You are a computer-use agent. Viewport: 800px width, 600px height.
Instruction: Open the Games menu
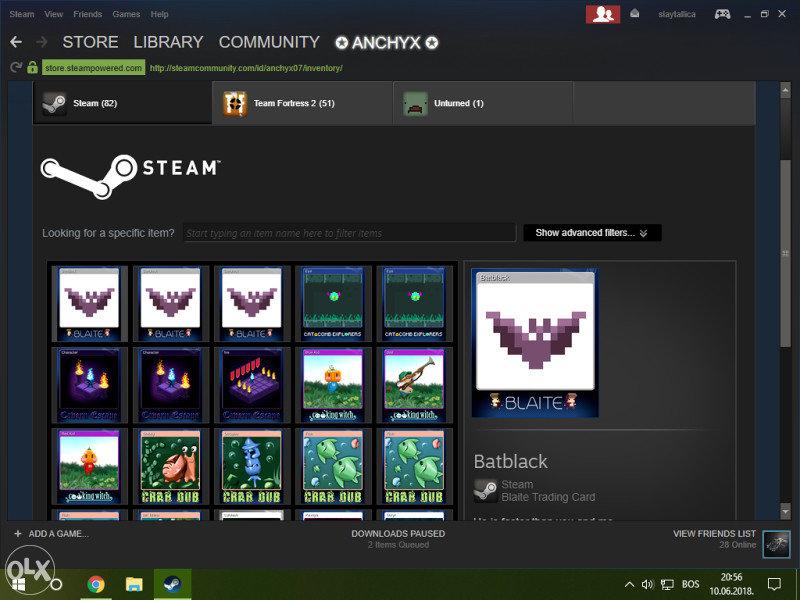point(126,14)
